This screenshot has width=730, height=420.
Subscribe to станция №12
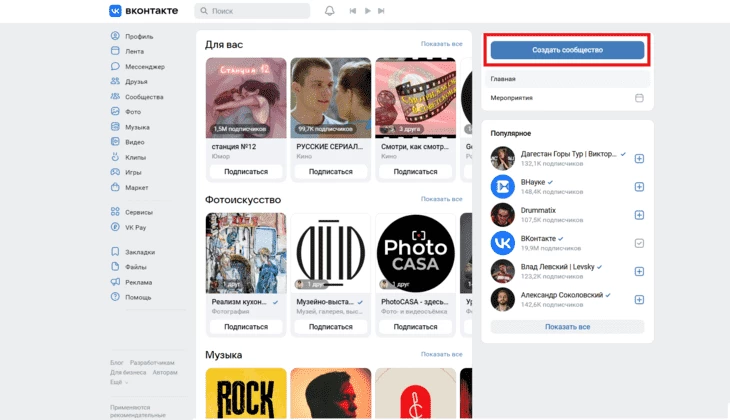246,171
